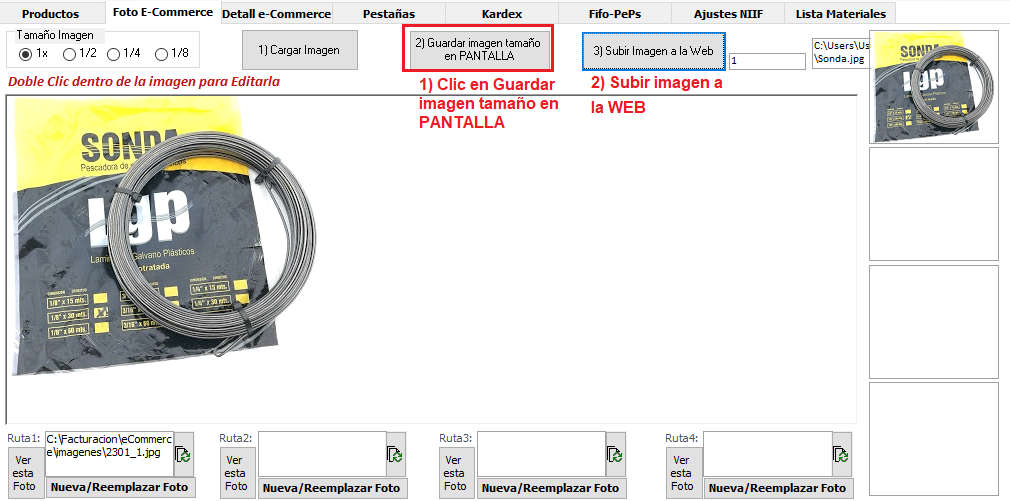Click the refresh file icon beside Ruta1
Viewport: 1010px width, 501px height.
coord(184,454)
